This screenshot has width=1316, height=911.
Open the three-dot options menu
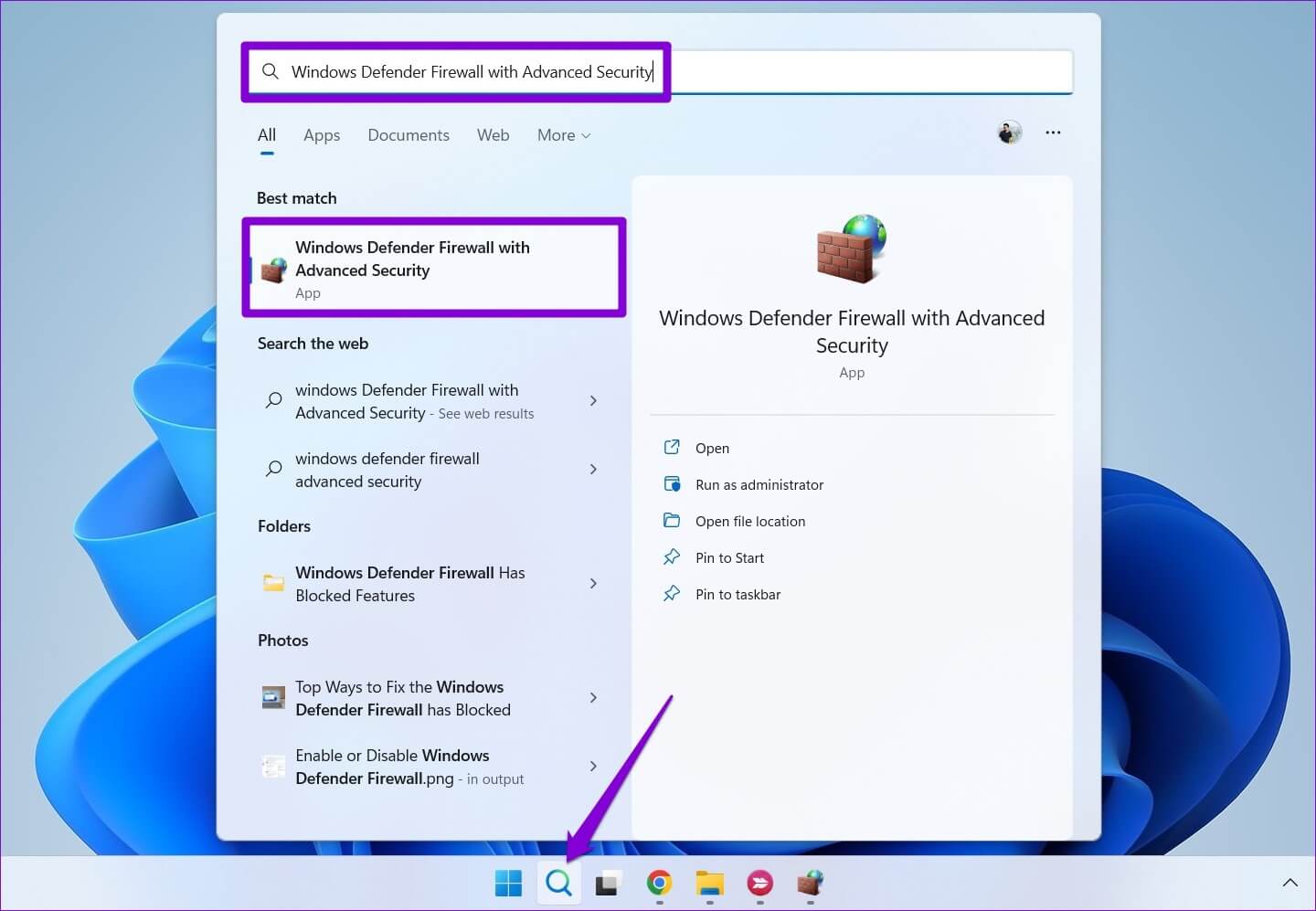coord(1053,133)
